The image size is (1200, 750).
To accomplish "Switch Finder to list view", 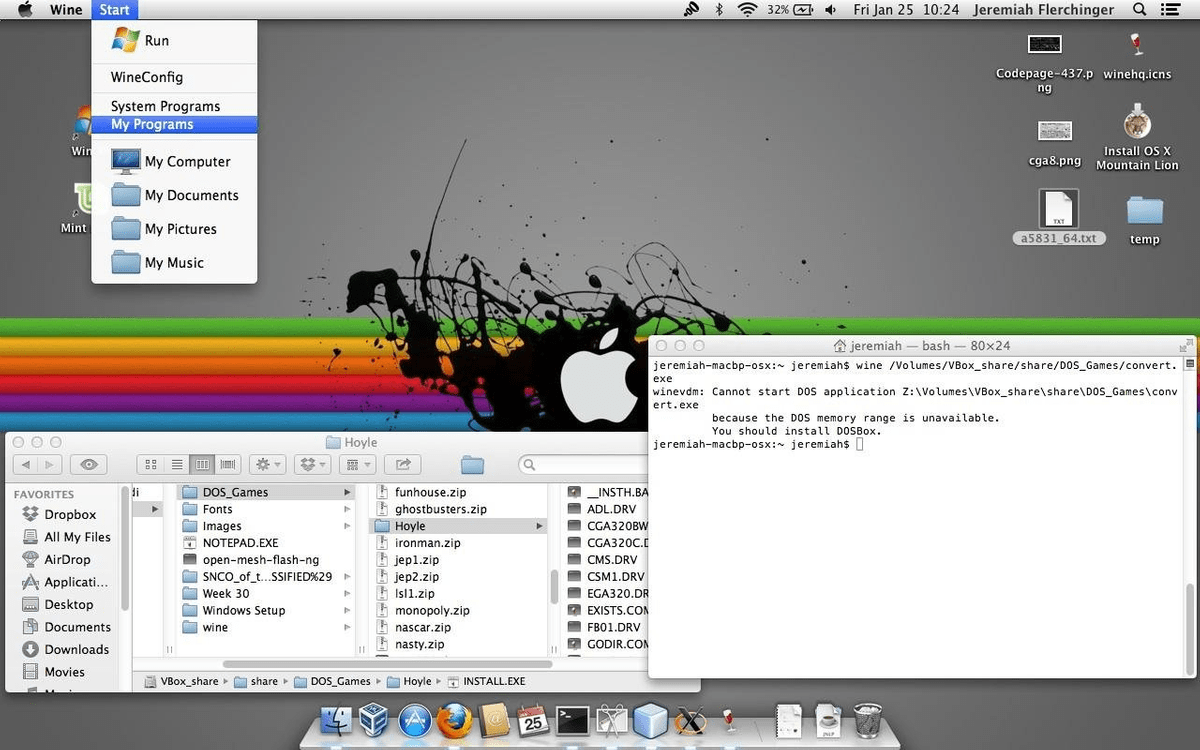I will click(x=178, y=464).
